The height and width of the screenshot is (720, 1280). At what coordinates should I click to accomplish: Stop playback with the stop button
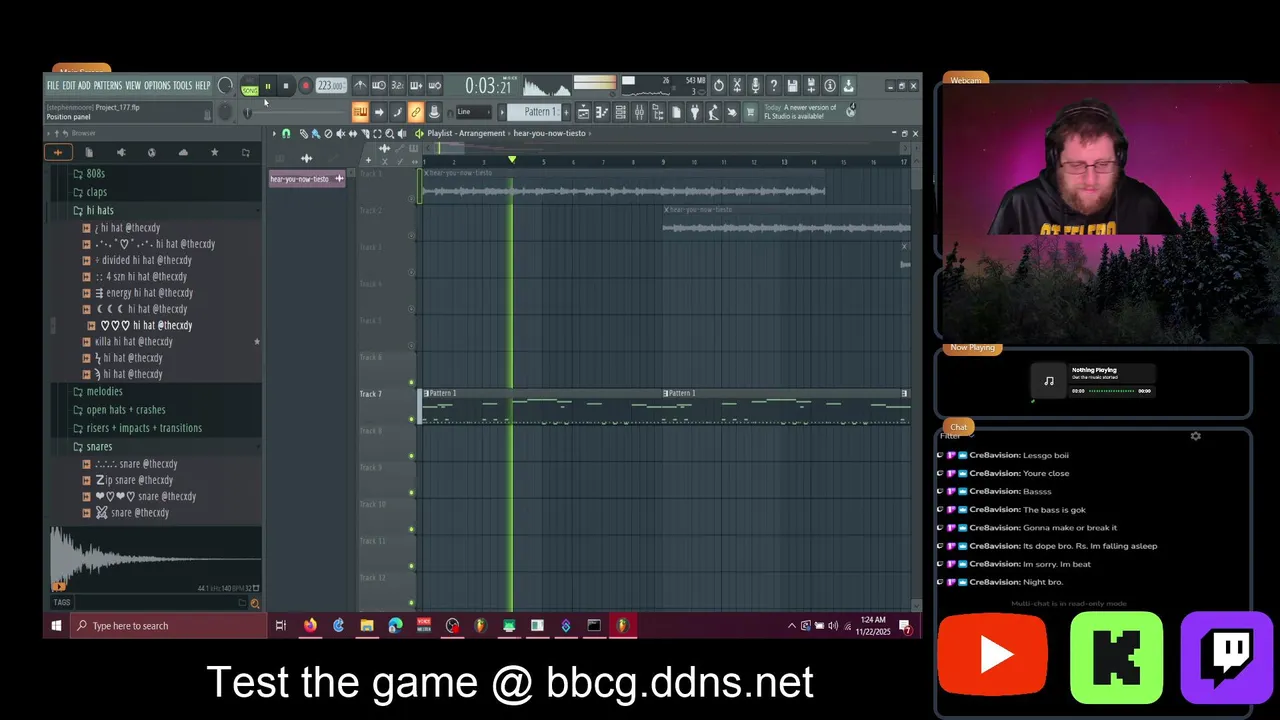tap(286, 86)
